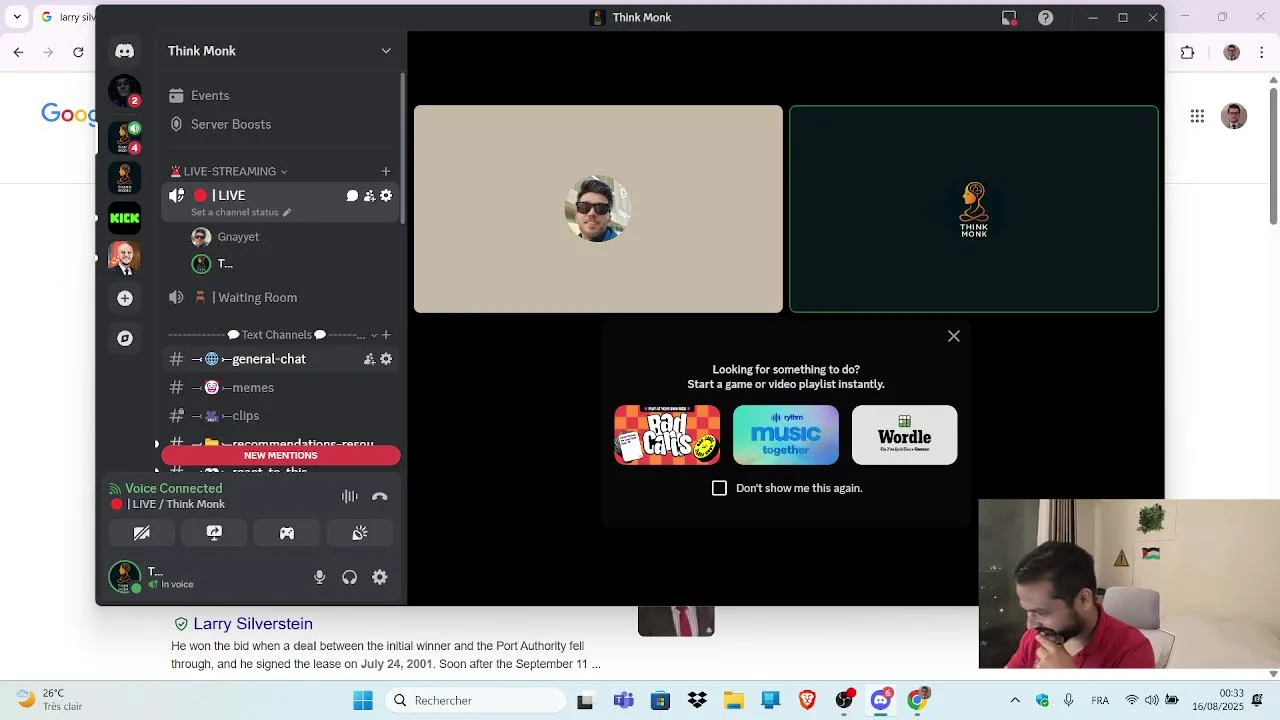Open Google apps grid in Chrome
This screenshot has width=1280, height=720.
[x=1197, y=116]
